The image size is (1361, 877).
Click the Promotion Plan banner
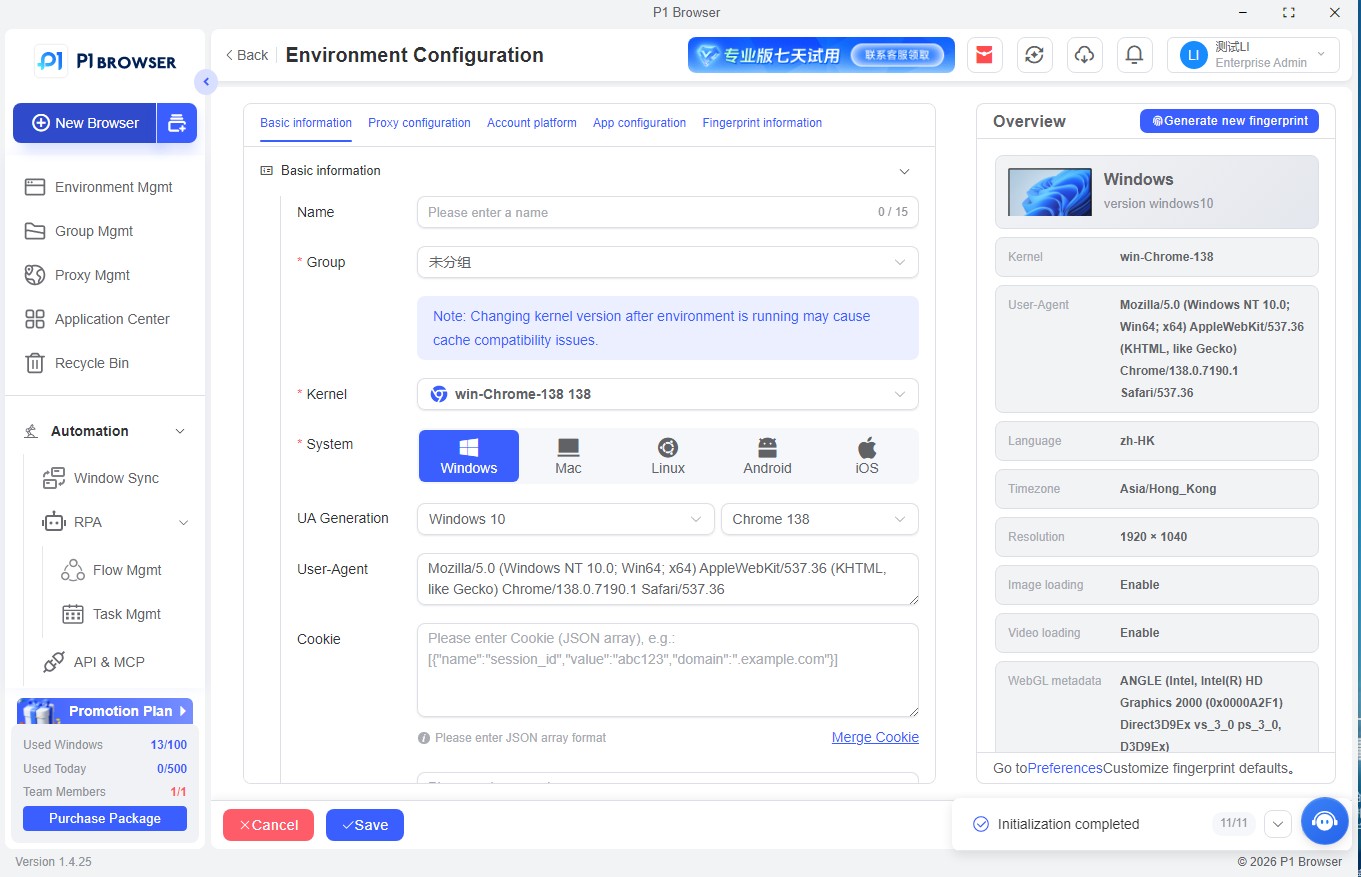(x=105, y=711)
